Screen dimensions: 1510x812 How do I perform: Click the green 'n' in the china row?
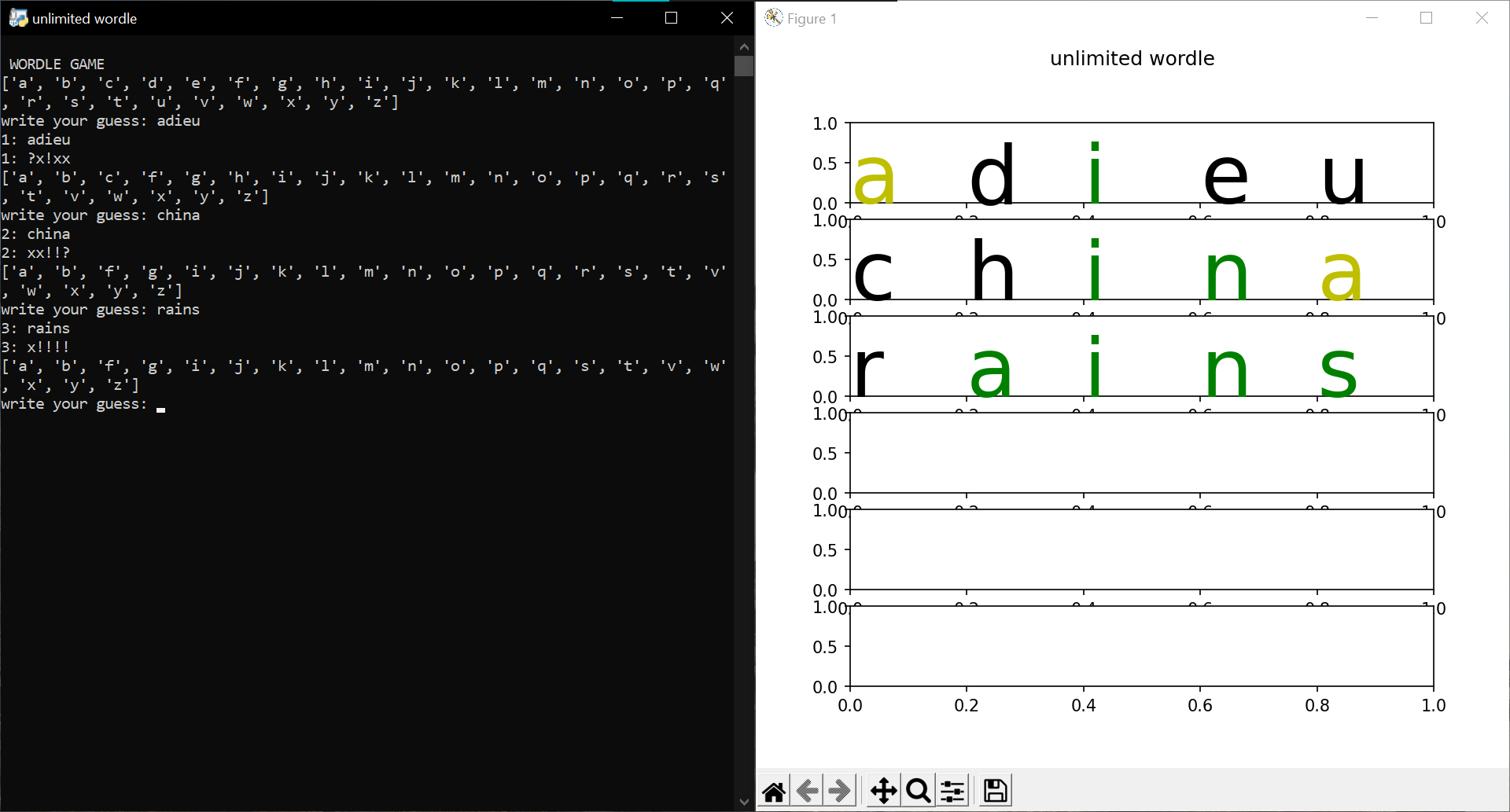[1226, 275]
